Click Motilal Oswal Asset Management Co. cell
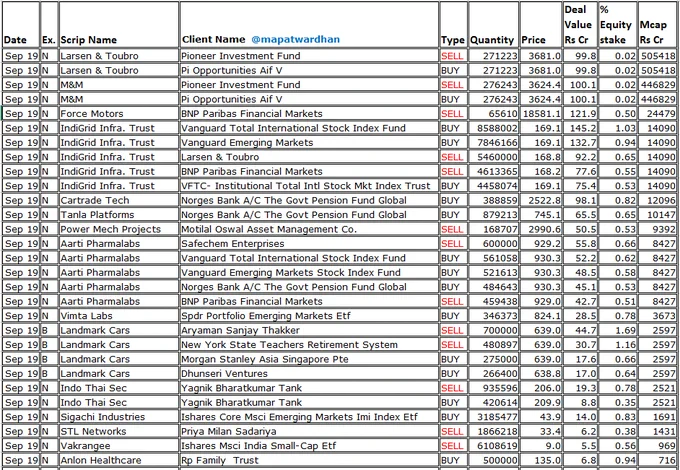Screen dimensions: 680x470 click(309, 229)
